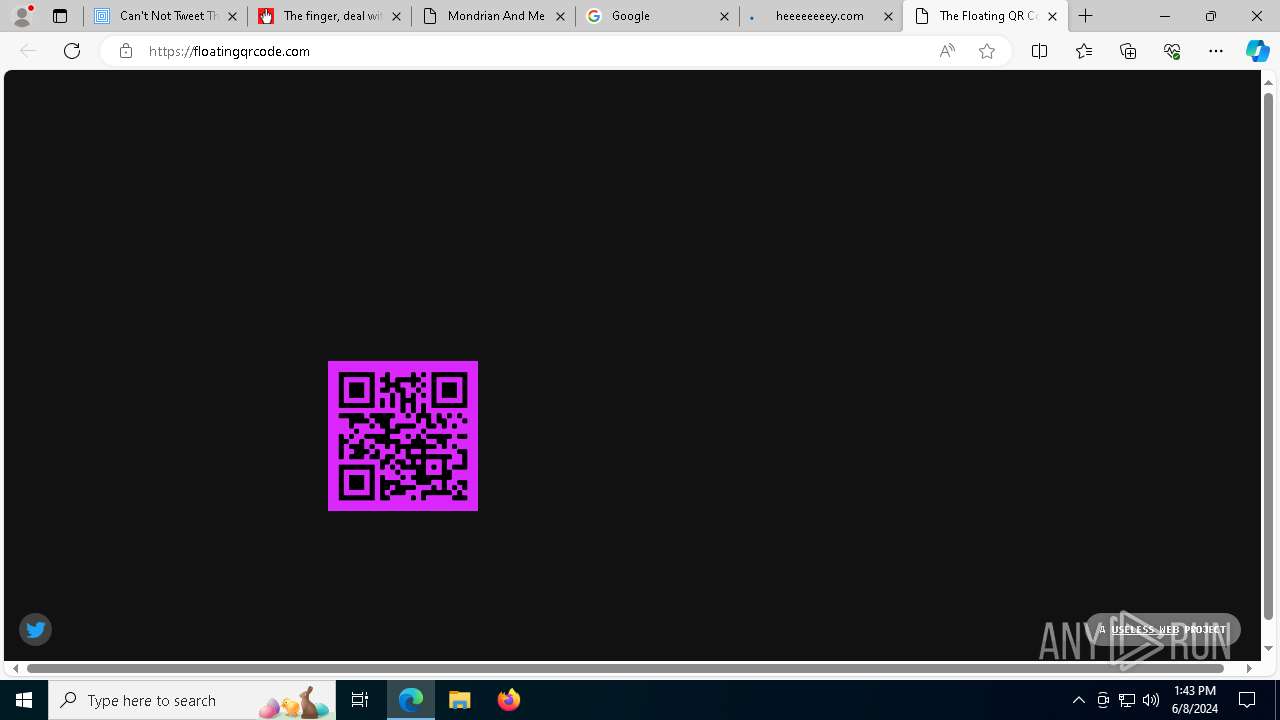Open Settings and more menu
This screenshot has height=720, width=1280.
[x=1216, y=51]
